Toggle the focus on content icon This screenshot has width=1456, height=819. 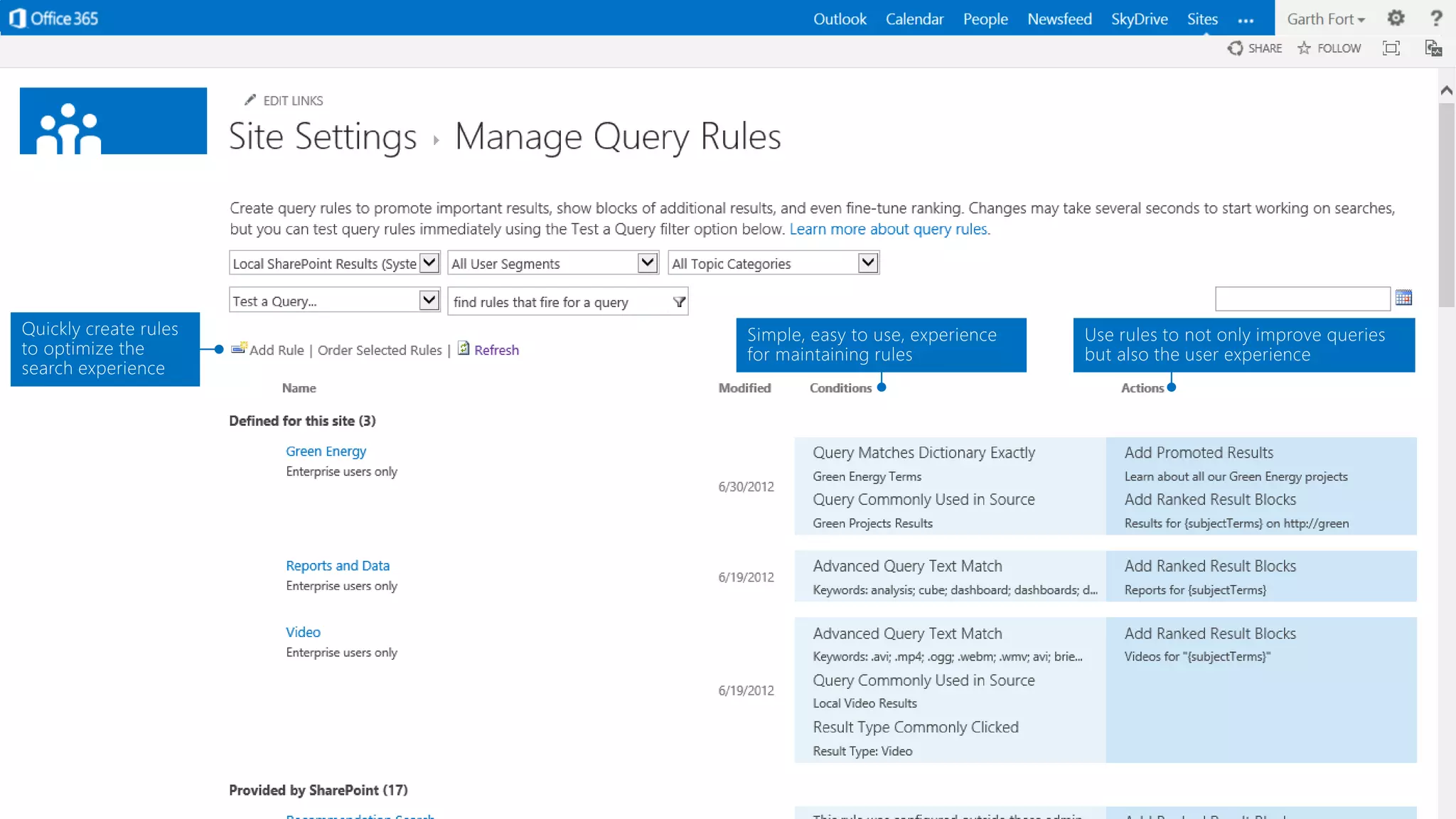tap(1391, 48)
